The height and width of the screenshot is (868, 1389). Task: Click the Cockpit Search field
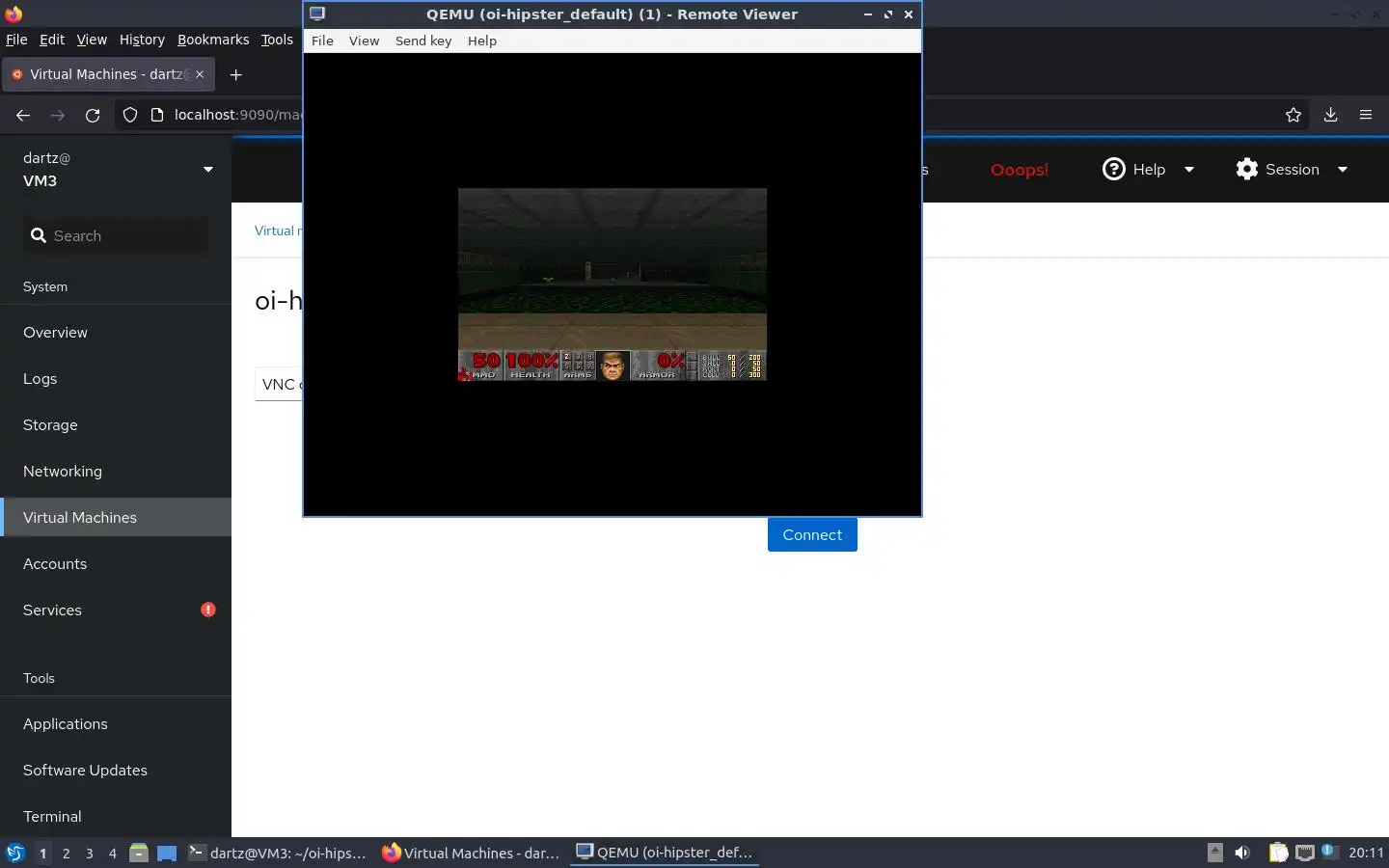pos(116,235)
